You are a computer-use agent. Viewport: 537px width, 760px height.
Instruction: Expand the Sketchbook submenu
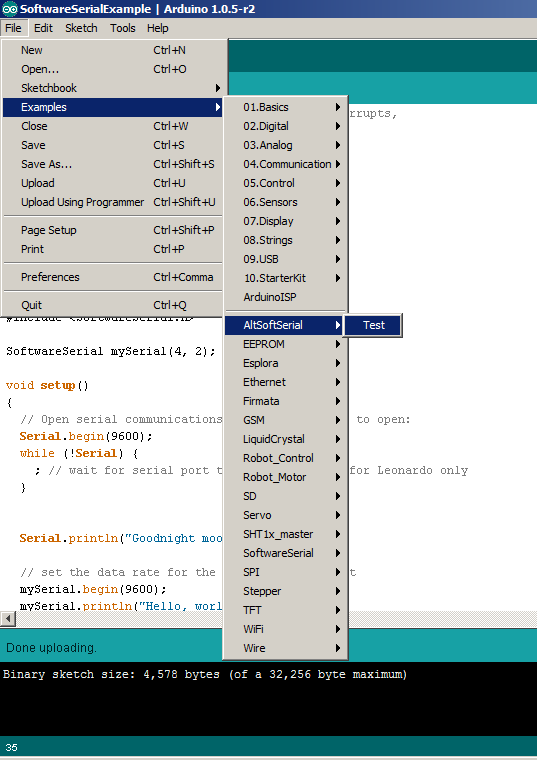(x=112, y=88)
